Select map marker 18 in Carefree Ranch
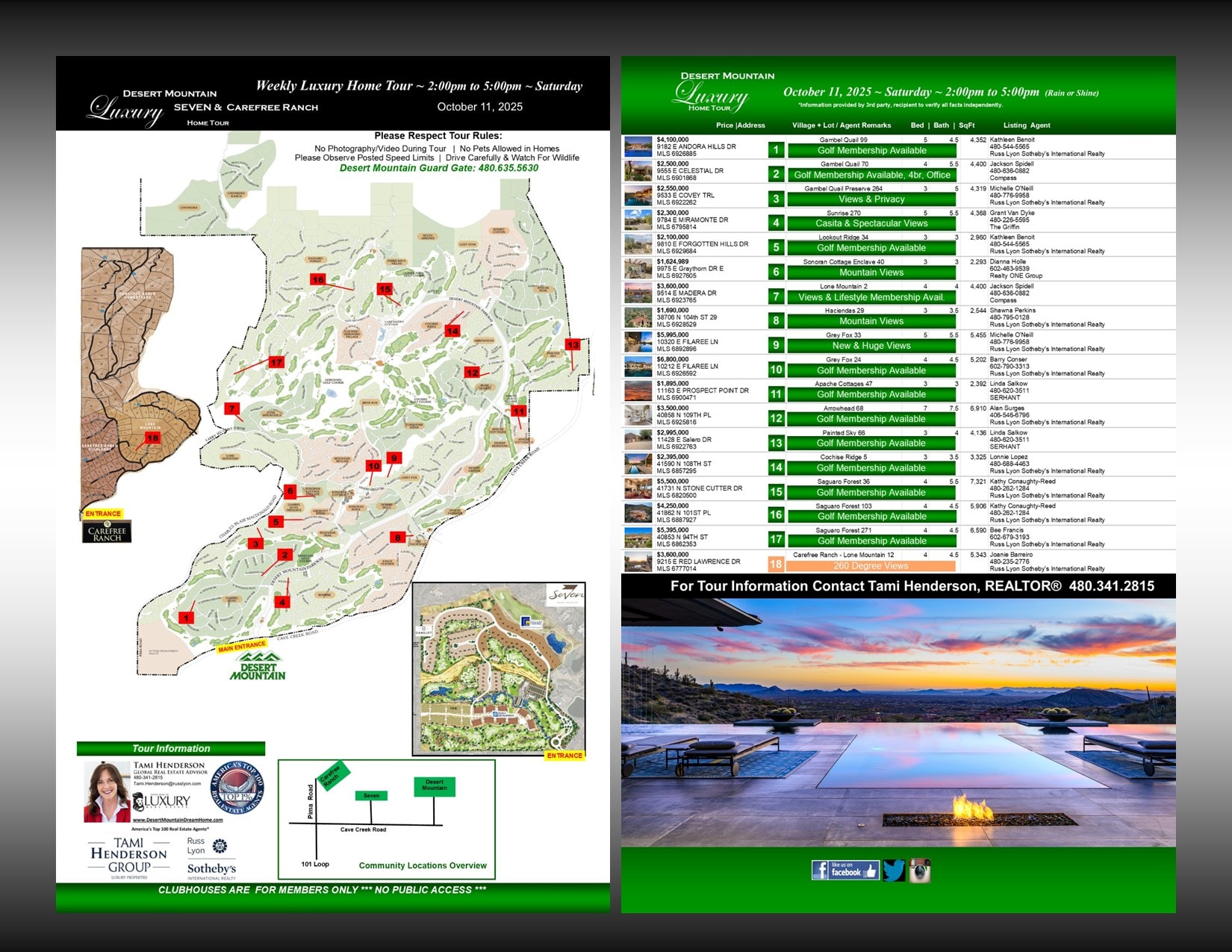 click(152, 438)
